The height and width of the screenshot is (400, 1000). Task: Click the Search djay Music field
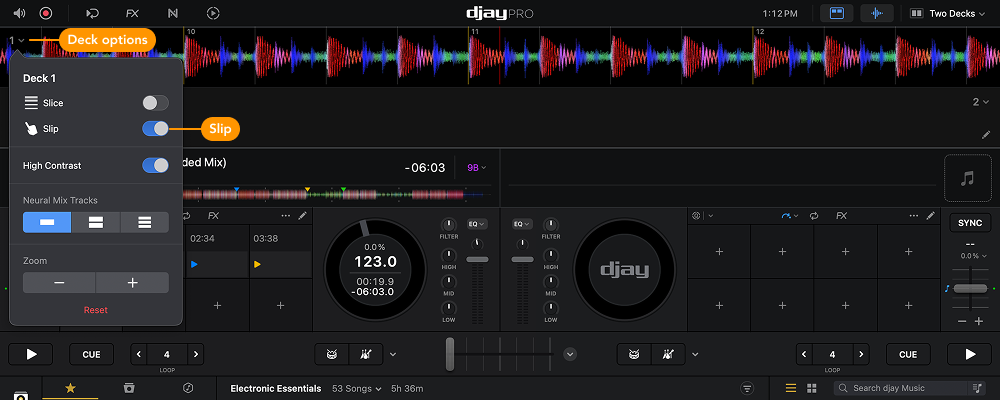point(900,388)
